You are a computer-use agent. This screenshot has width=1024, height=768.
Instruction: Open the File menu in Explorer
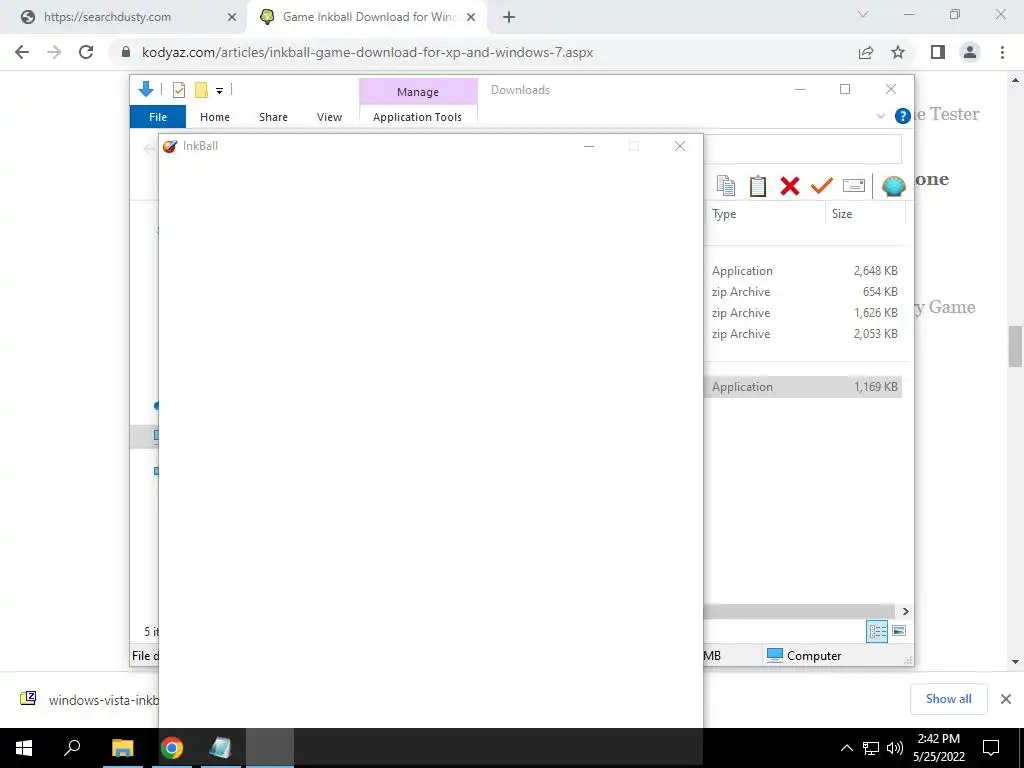tap(158, 117)
